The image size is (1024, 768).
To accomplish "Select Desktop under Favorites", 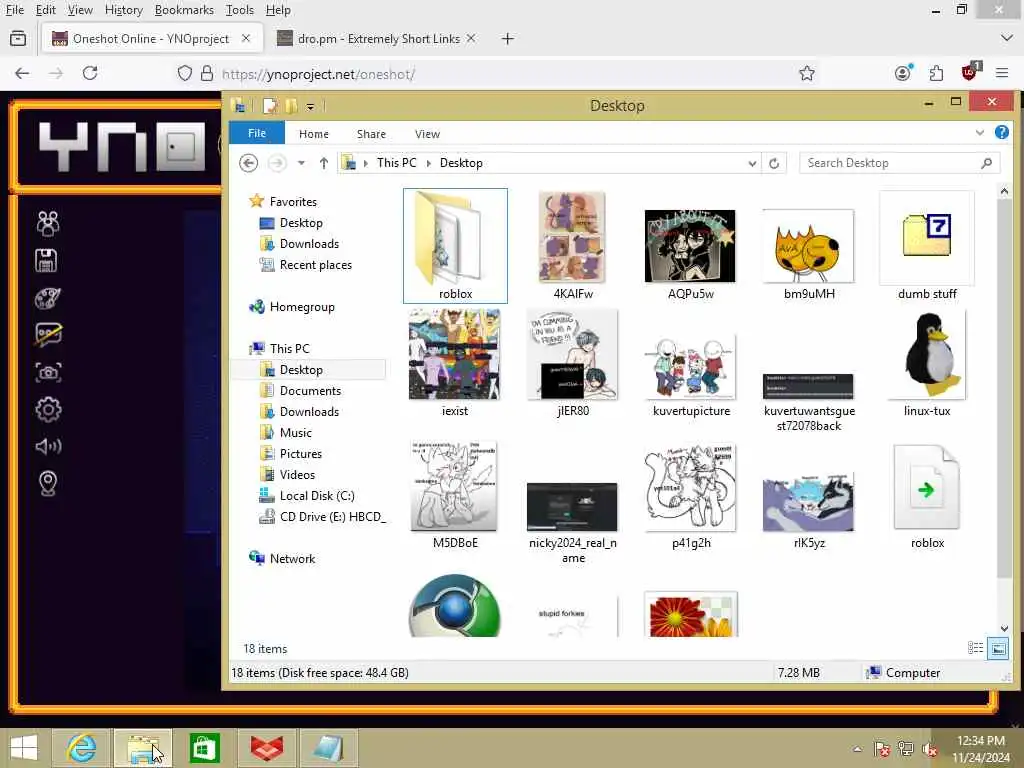I will (x=300, y=223).
